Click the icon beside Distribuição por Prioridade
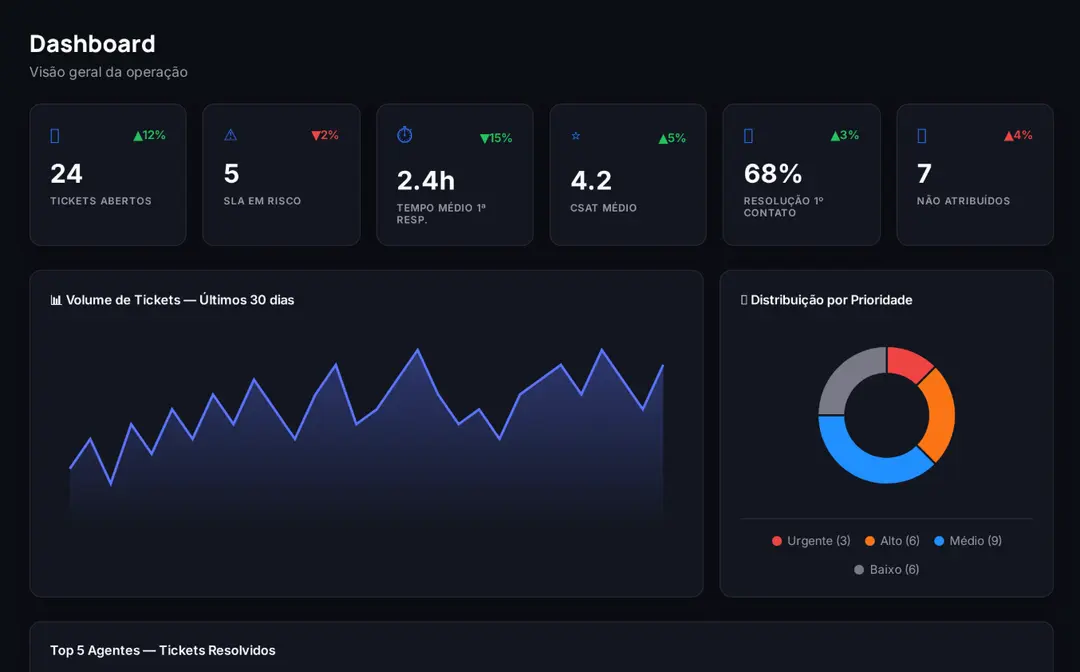 [744, 300]
